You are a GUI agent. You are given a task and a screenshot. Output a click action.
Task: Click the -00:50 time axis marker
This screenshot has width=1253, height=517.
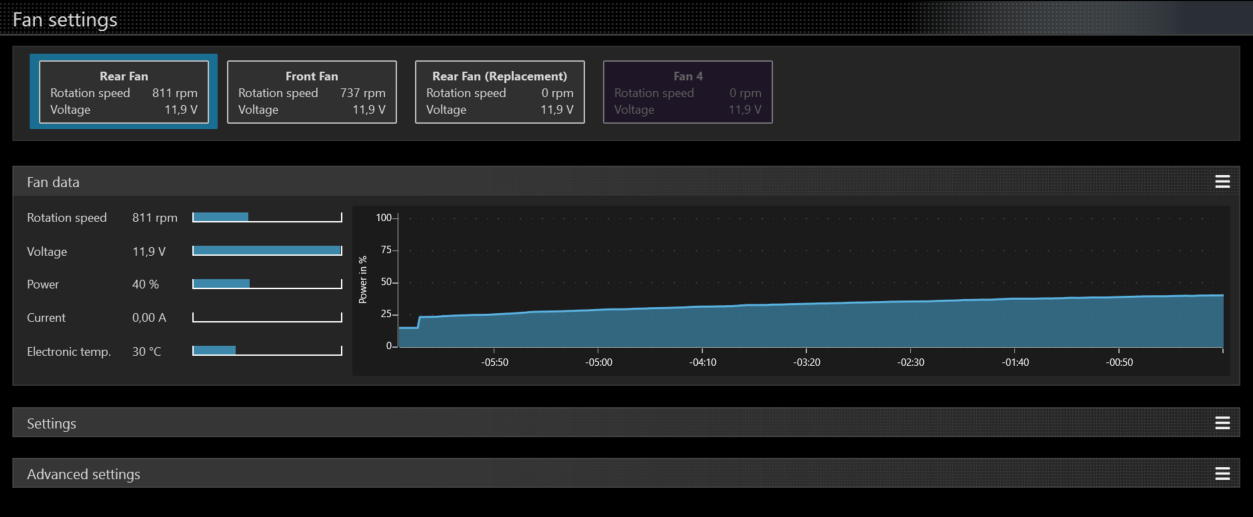coord(1120,362)
